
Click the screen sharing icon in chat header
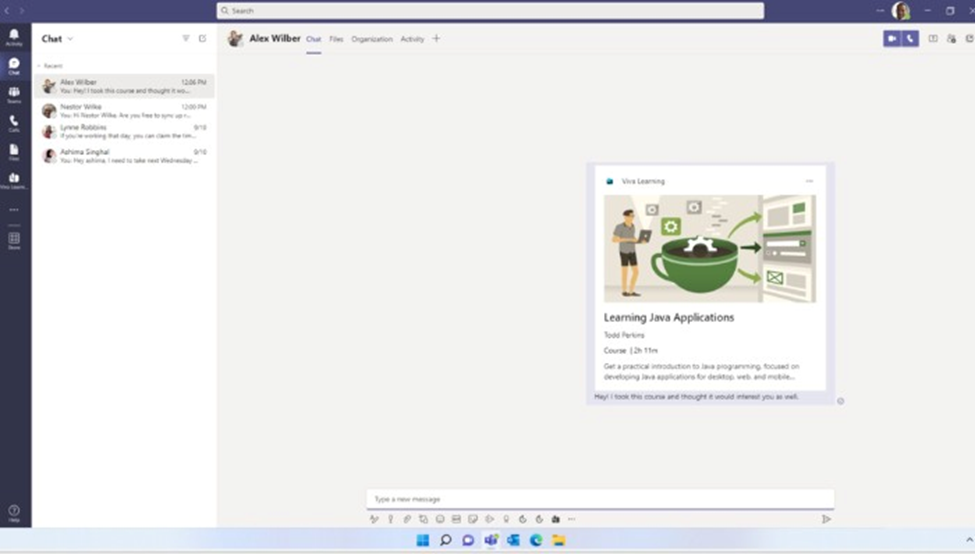(x=933, y=39)
